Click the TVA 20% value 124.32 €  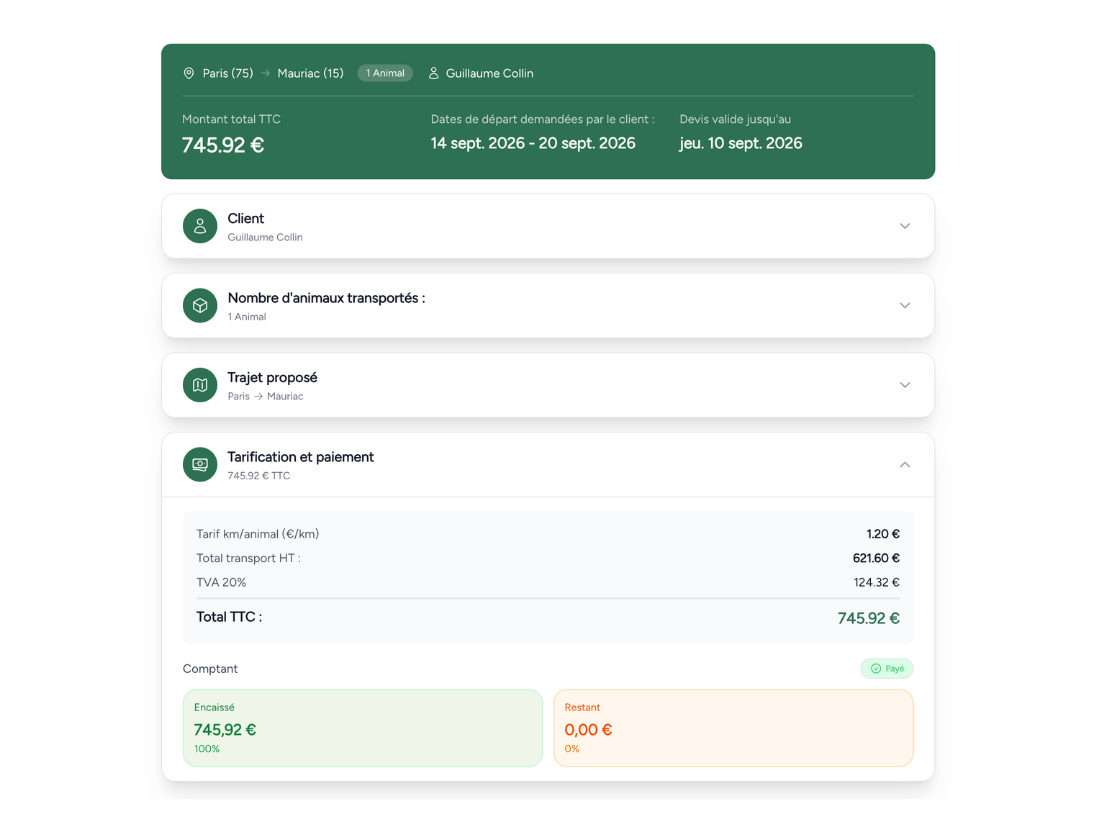click(x=876, y=583)
